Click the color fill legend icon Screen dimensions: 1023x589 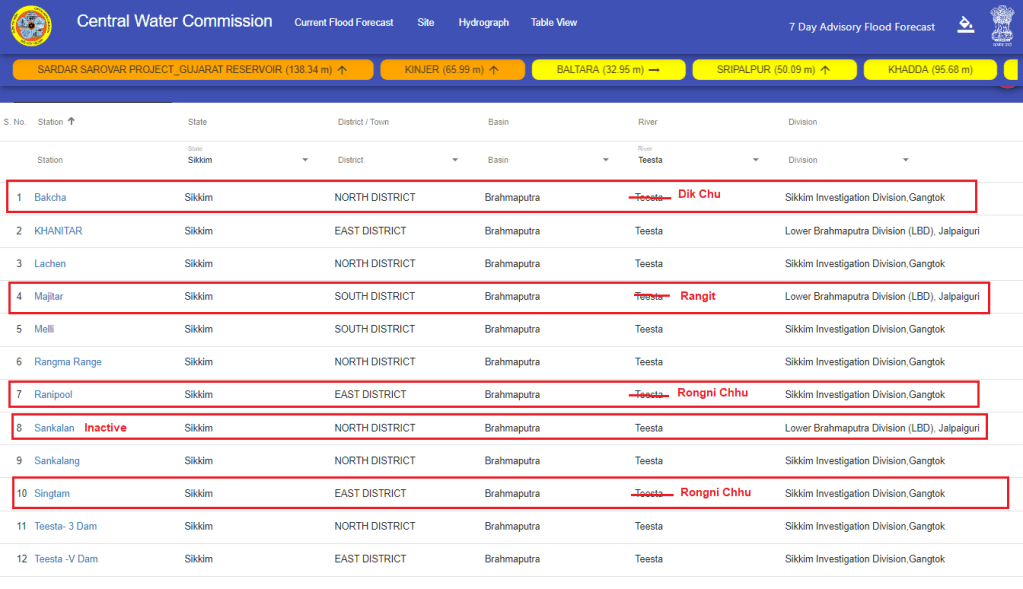(x=965, y=24)
